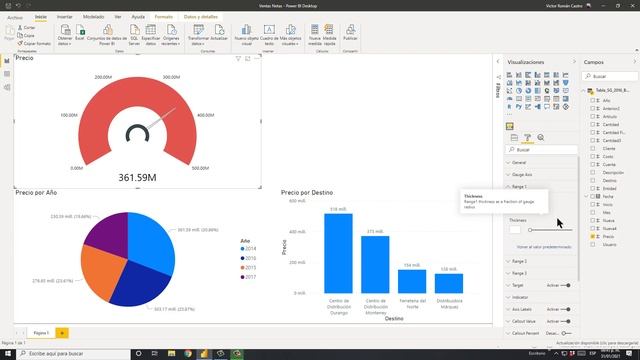The height and width of the screenshot is (360, 640).
Task: Collapse the Tabla_SG table tree
Action: point(584,90)
